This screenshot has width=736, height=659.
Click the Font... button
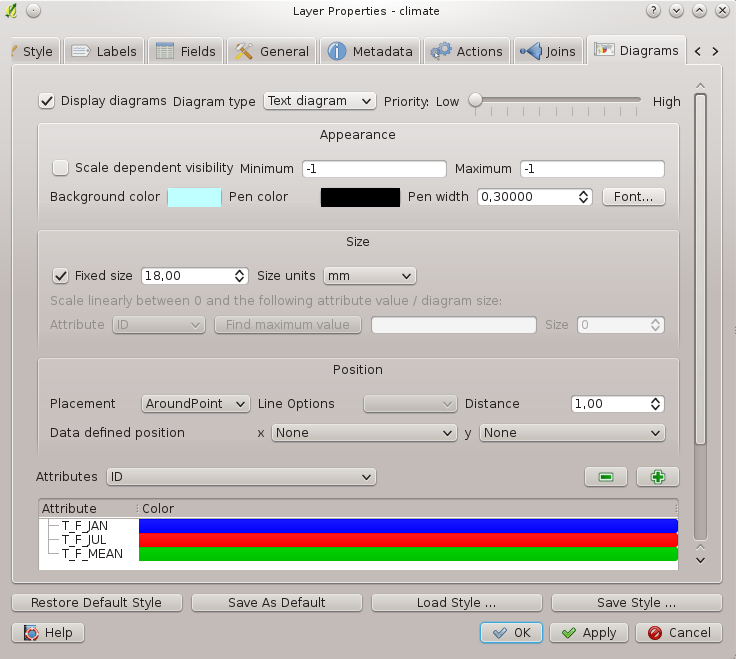tap(633, 197)
